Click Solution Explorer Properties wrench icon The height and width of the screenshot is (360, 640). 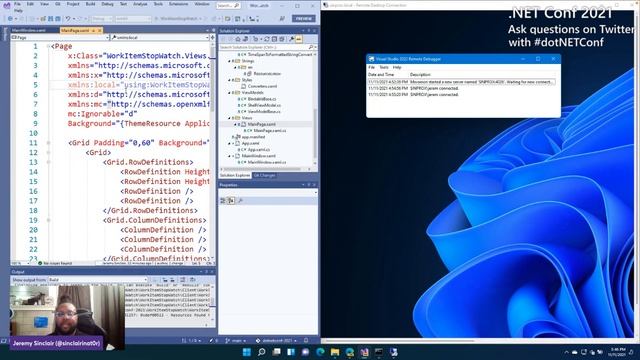pos(291,39)
